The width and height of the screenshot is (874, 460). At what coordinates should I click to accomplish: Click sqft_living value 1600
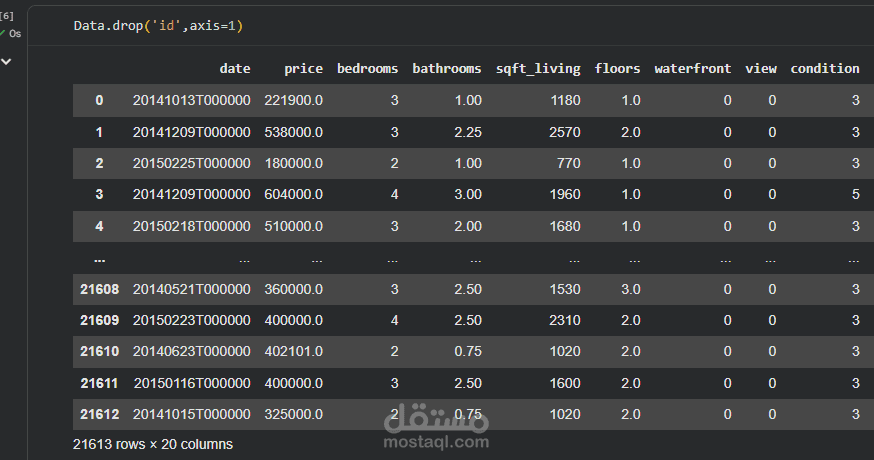(565, 384)
